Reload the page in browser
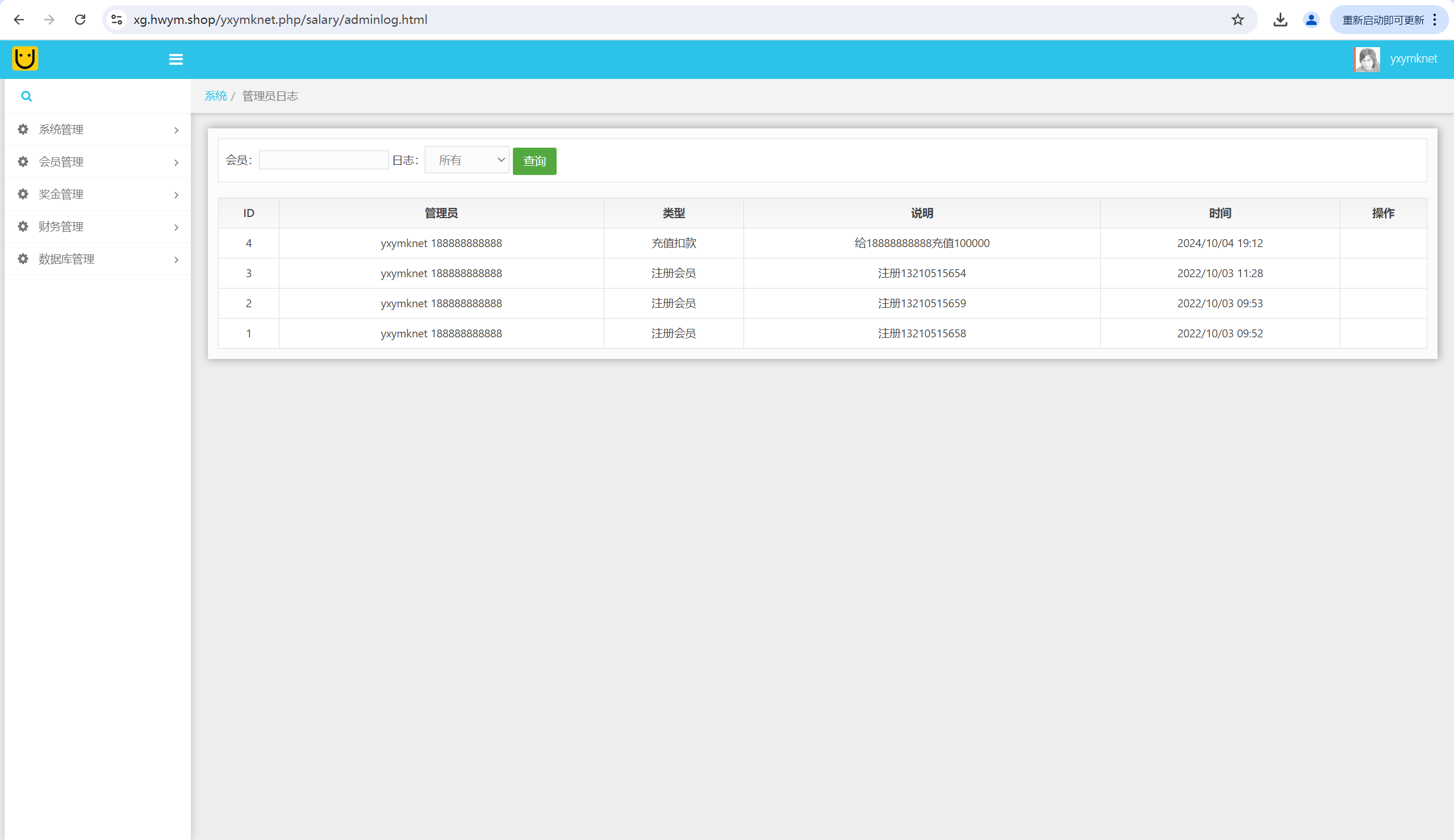Screen dimensions: 1454x840 [x=80, y=20]
